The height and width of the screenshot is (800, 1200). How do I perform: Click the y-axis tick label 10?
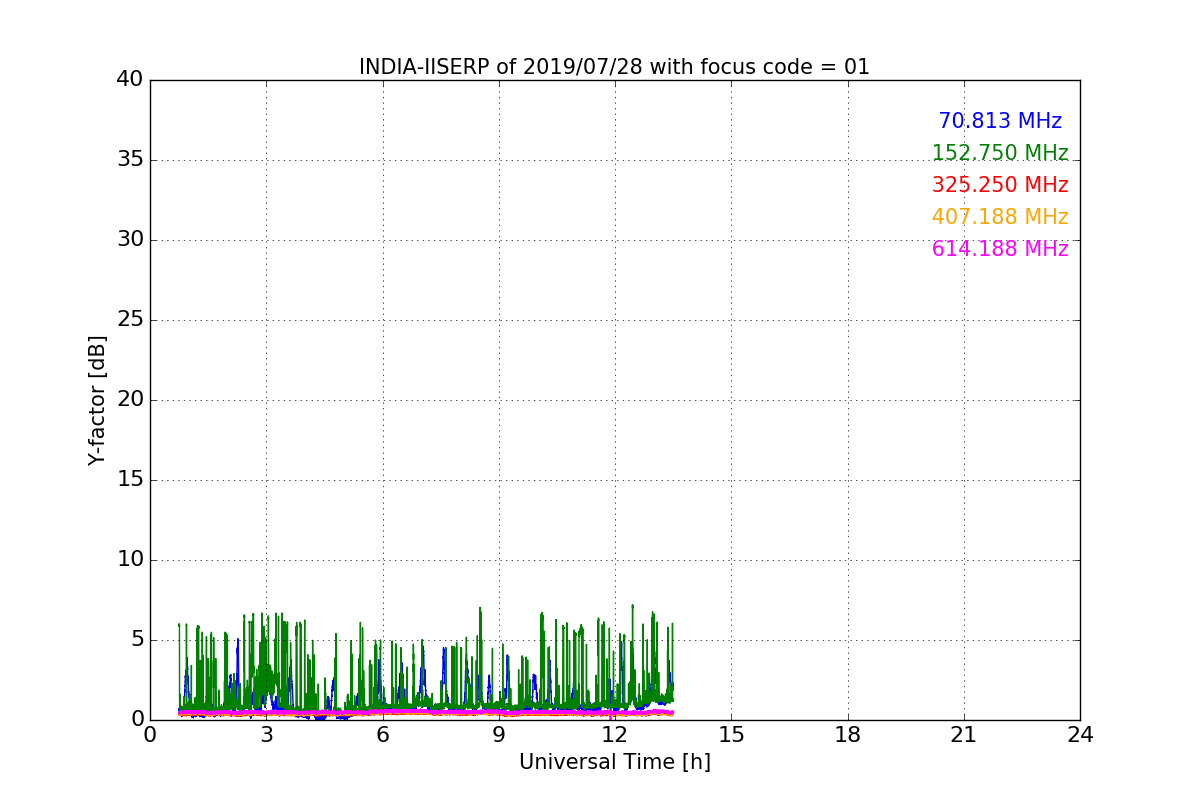point(129,560)
